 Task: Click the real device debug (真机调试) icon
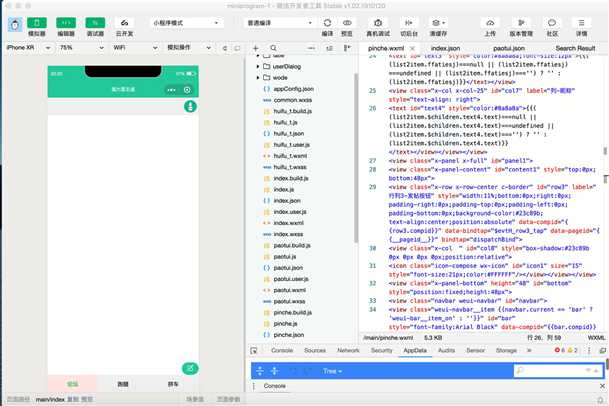(378, 23)
